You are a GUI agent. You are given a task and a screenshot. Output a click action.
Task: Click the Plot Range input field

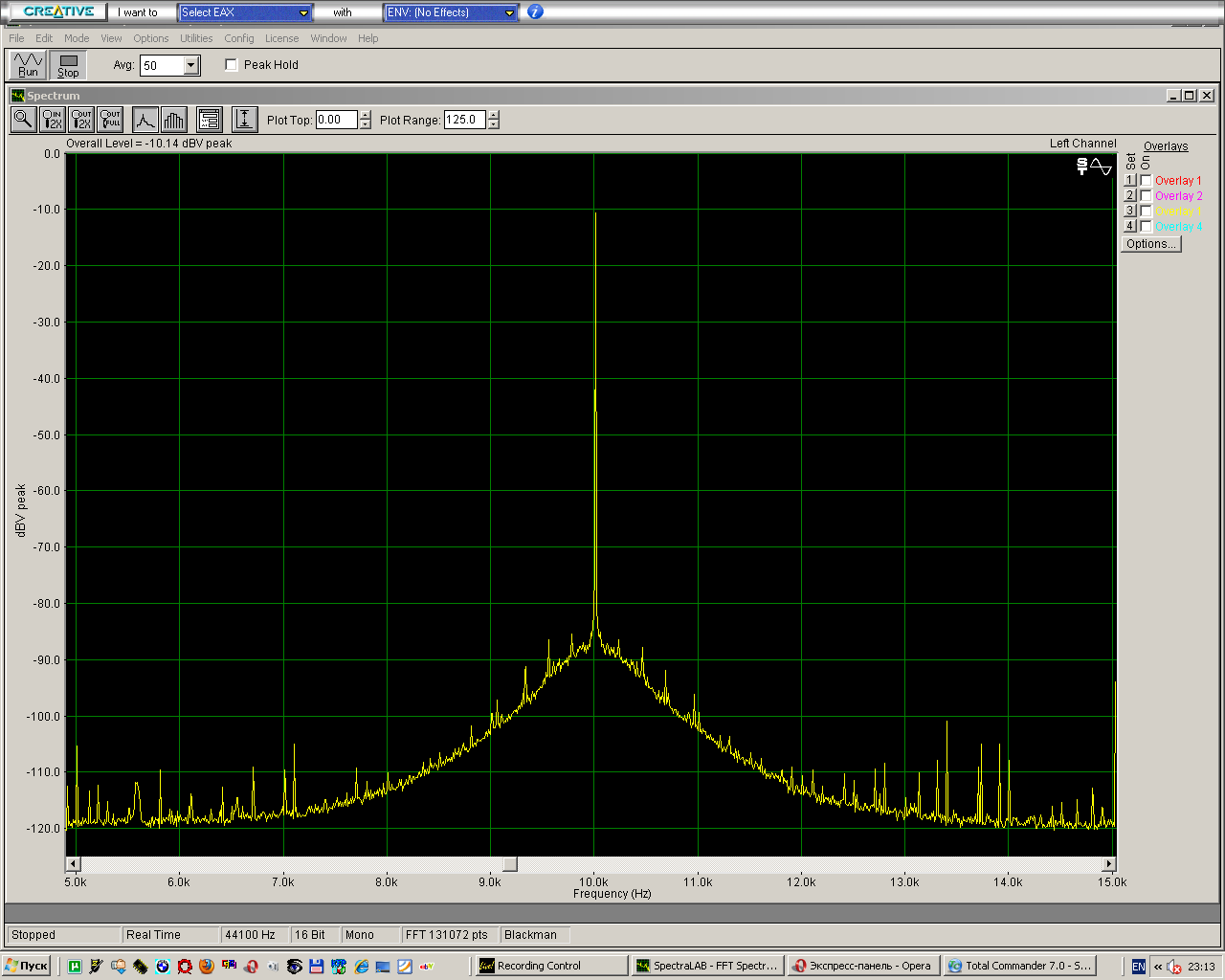464,120
